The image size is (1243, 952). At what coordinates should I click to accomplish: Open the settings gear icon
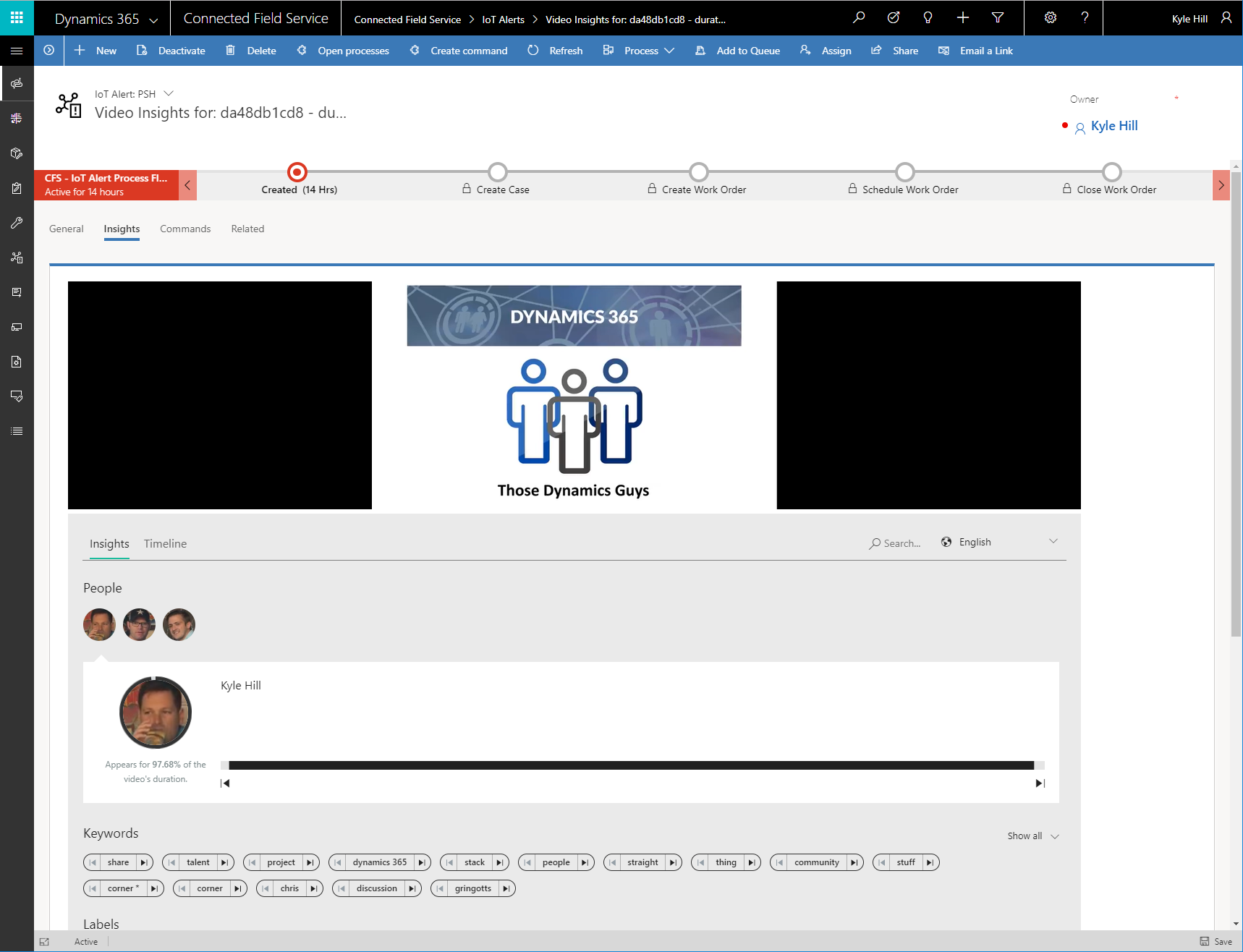pyautogui.click(x=1051, y=18)
